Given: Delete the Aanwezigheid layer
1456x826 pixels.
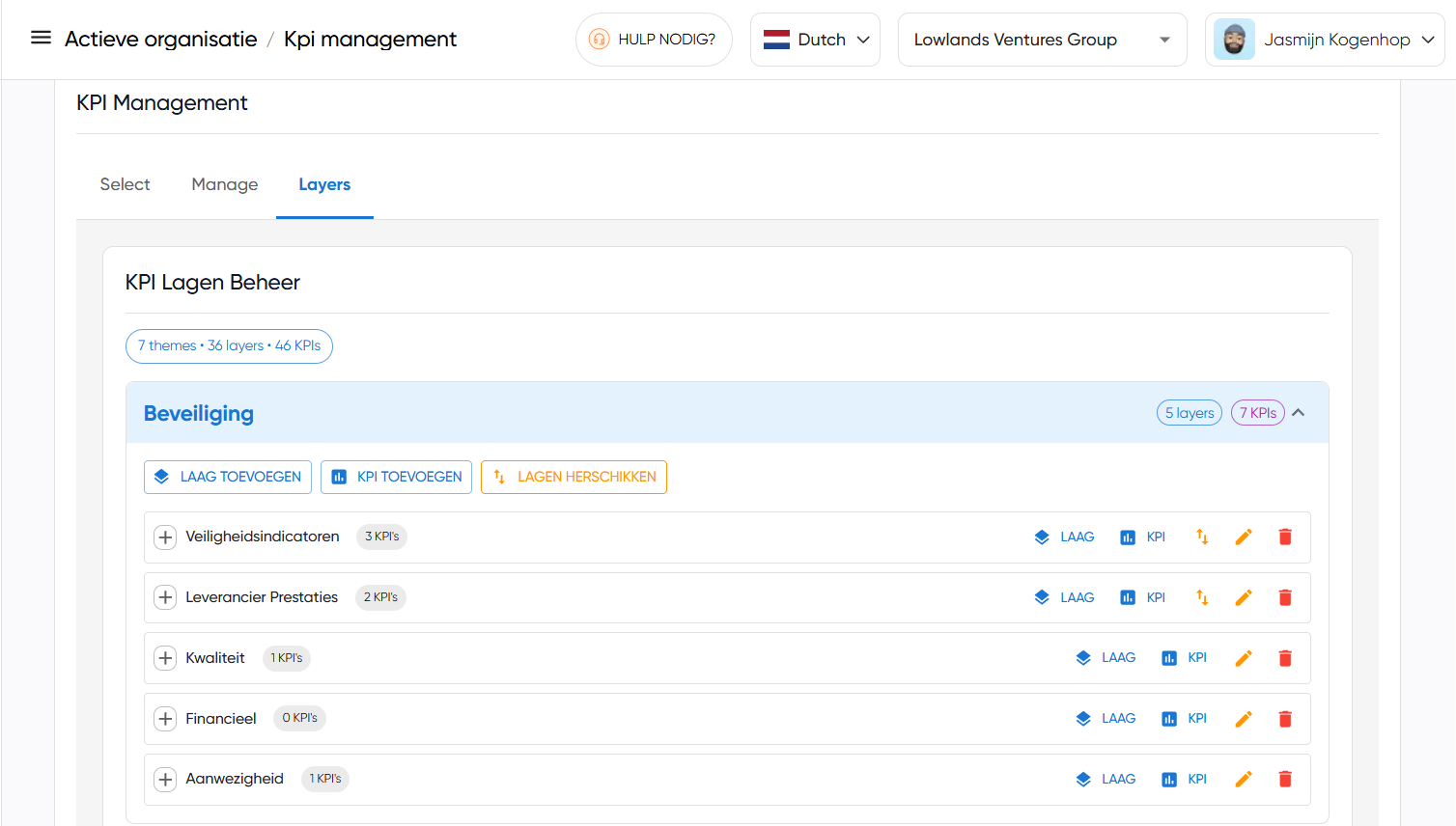Looking at the screenshot, I should click(x=1285, y=780).
